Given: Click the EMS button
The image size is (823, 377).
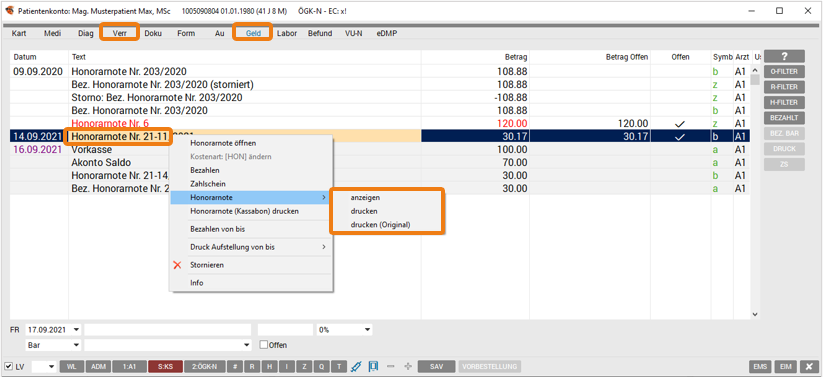Looking at the screenshot, I should [x=759, y=366].
